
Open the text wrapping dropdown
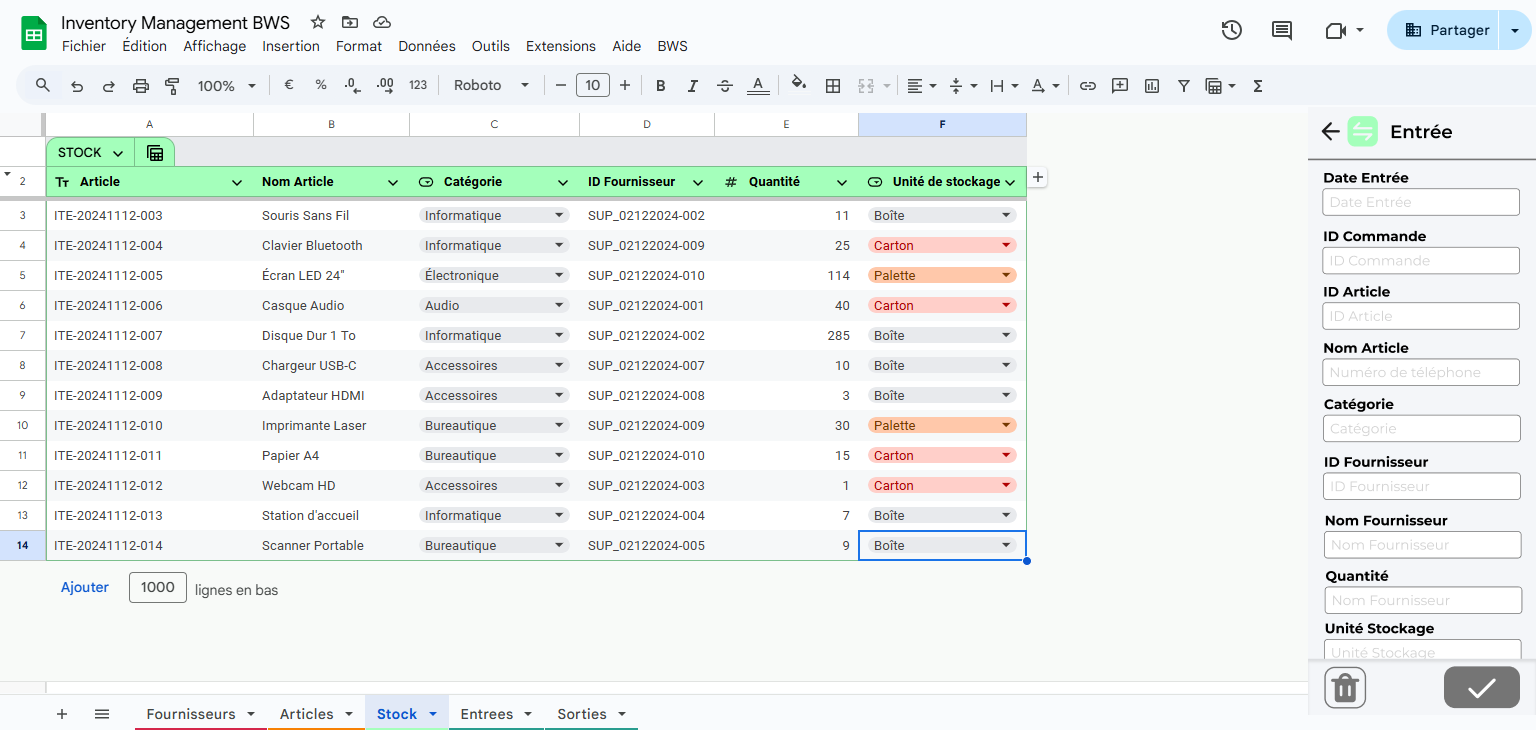[1004, 86]
